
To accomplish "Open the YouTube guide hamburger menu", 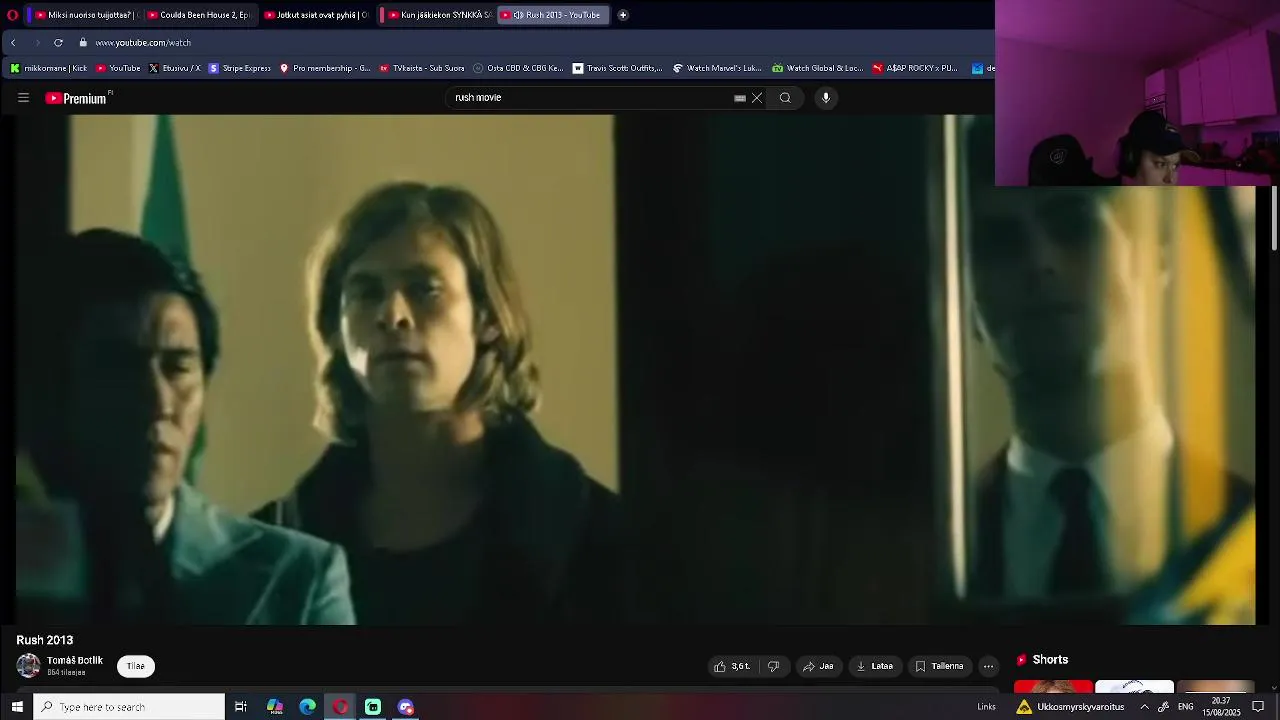I will 23,98.
